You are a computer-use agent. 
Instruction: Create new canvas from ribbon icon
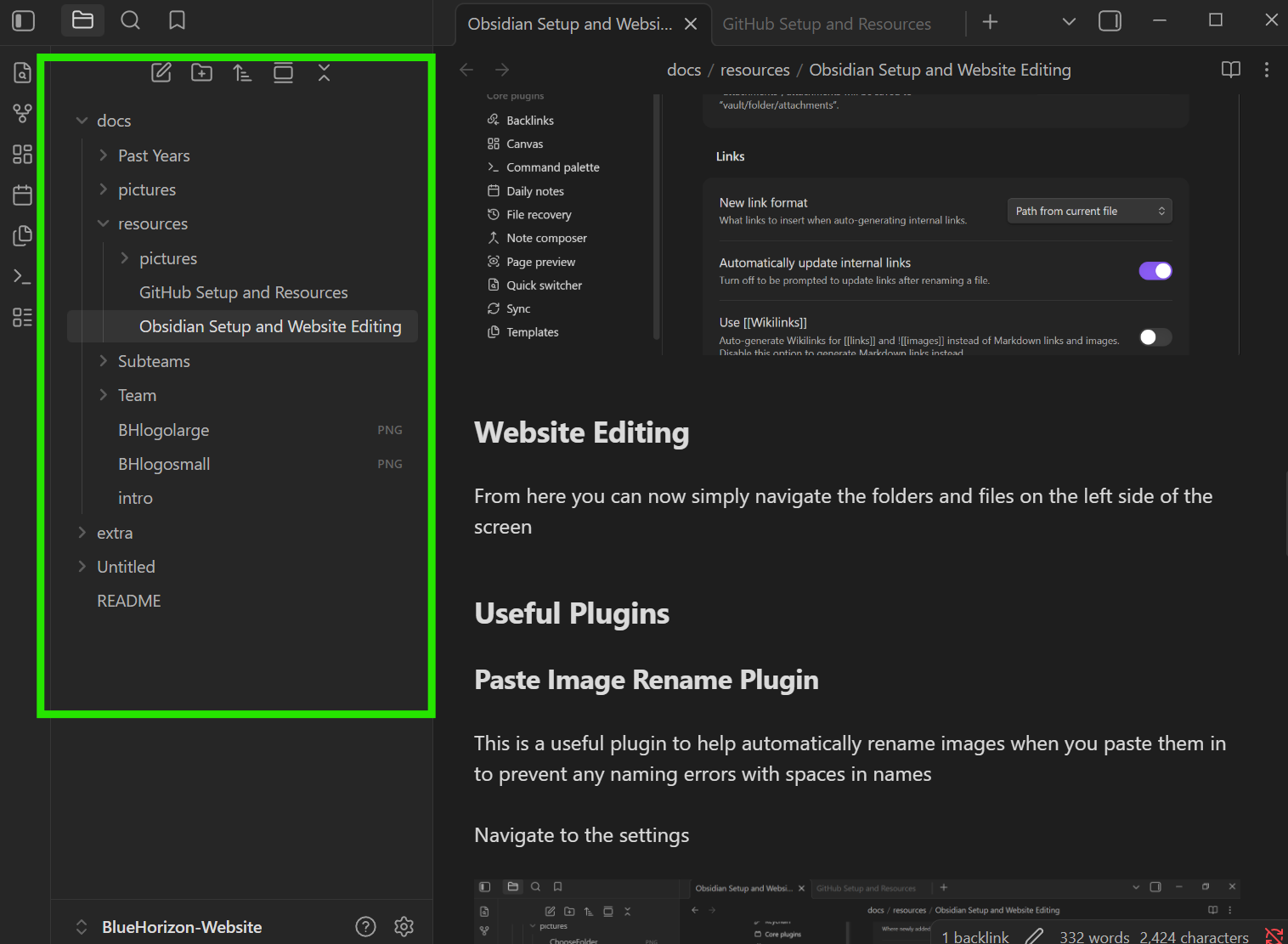[x=23, y=154]
